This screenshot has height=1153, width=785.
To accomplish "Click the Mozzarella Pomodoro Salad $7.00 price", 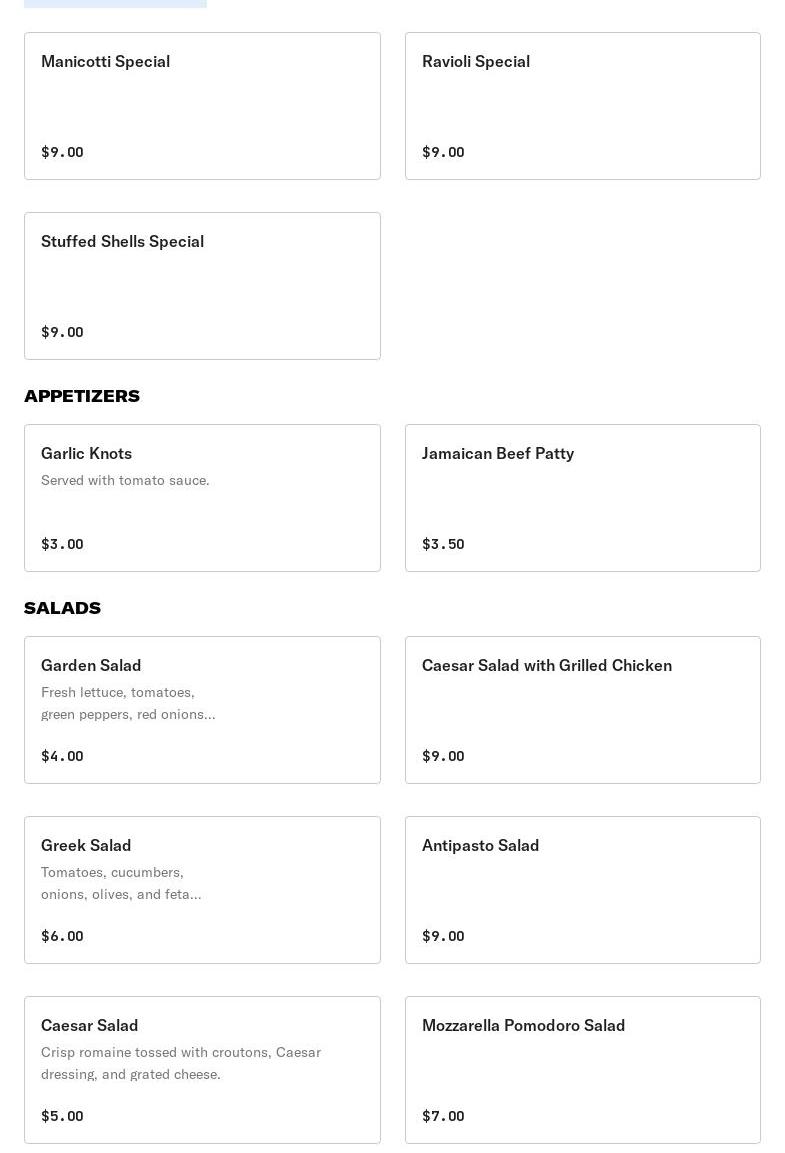I will 443,1116.
